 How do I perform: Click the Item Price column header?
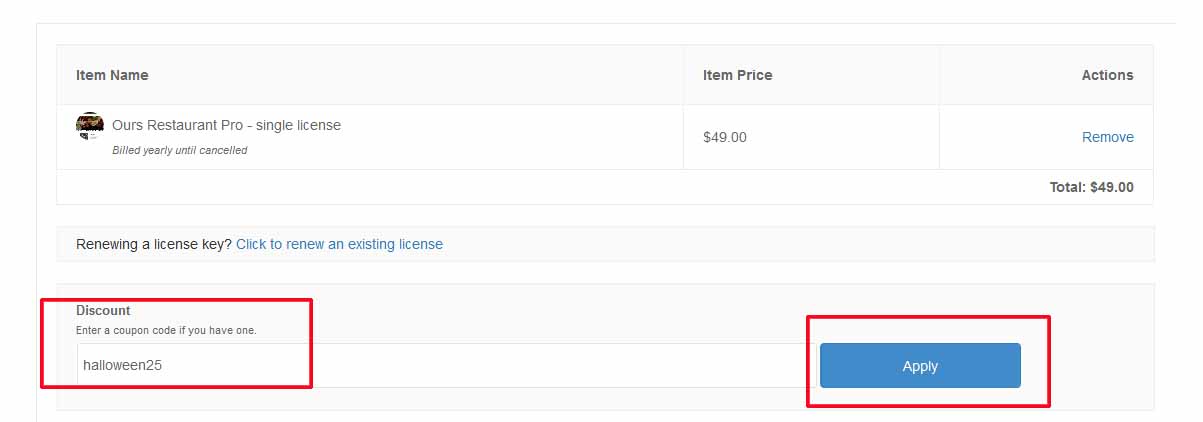click(x=737, y=75)
